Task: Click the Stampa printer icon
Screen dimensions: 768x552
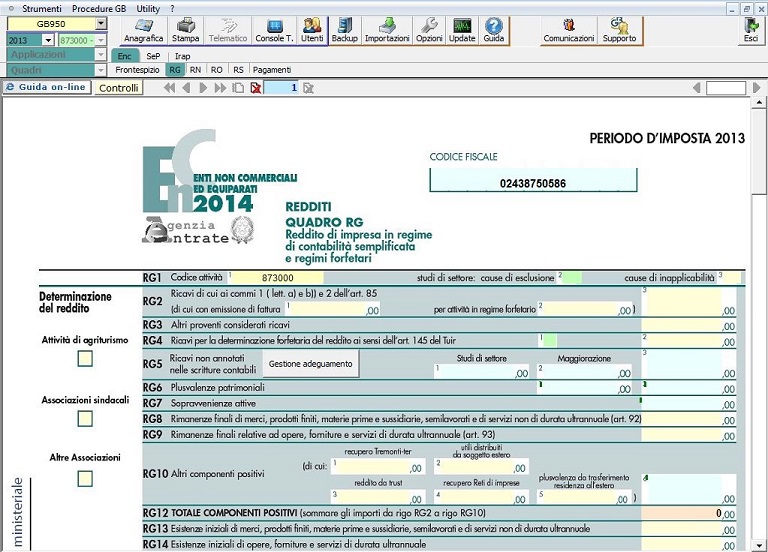Action: (x=185, y=30)
